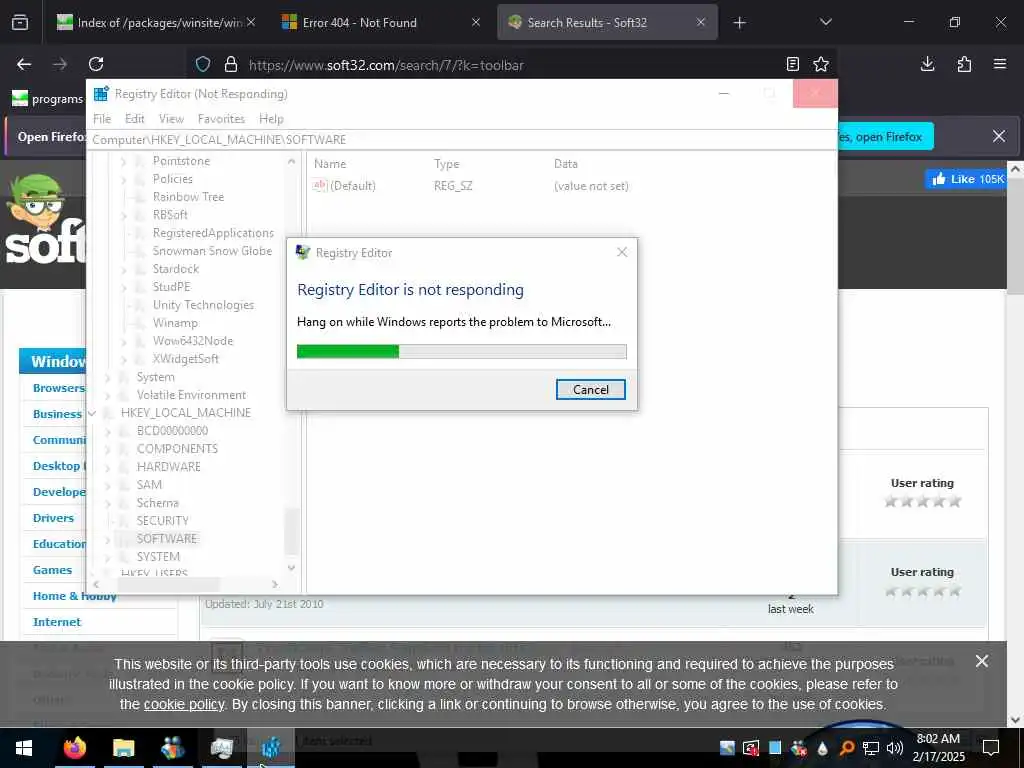Image resolution: width=1024 pixels, height=768 pixels.
Task: Reload the Soft32 page
Action: (96, 64)
